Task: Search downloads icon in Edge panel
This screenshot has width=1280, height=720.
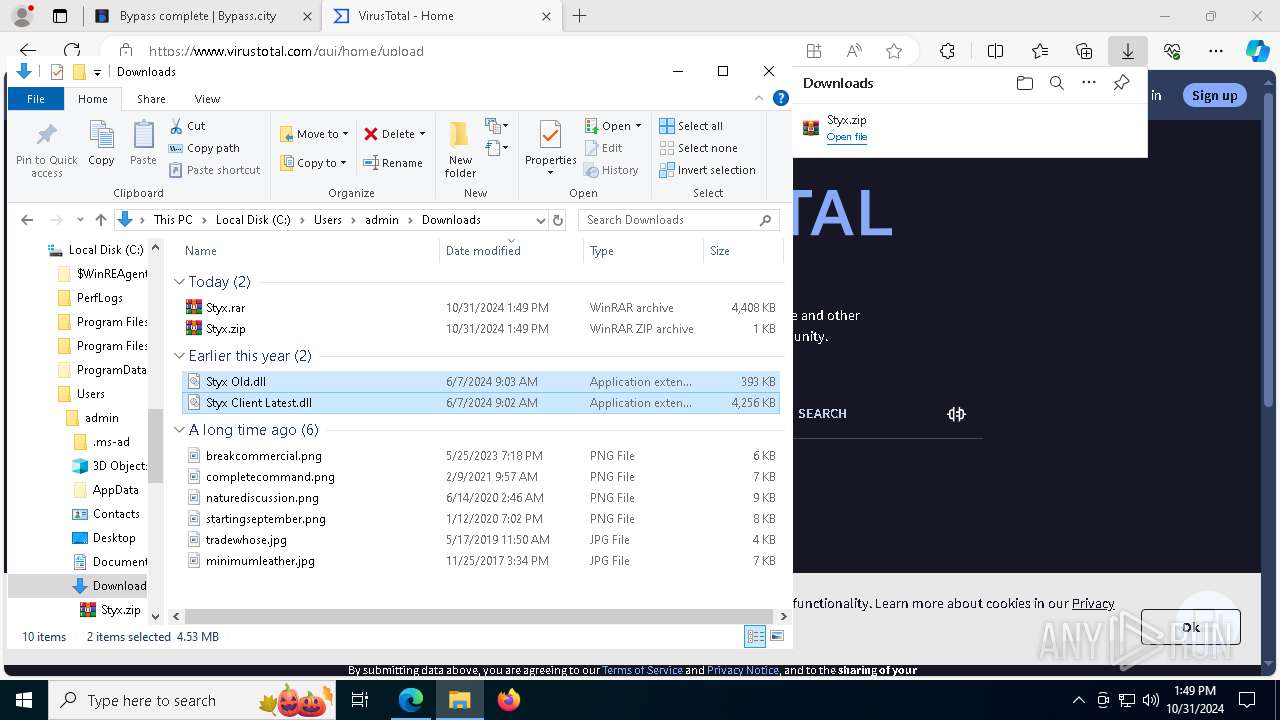Action: 1056,83
